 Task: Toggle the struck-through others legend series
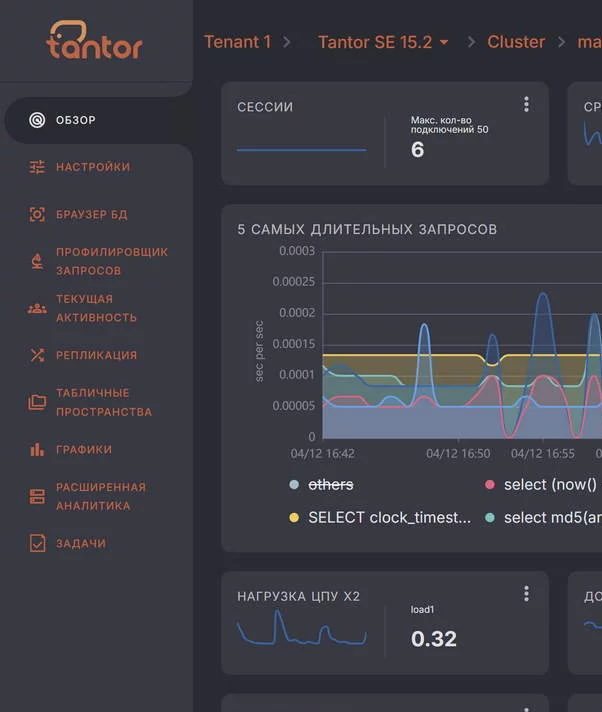coord(330,484)
